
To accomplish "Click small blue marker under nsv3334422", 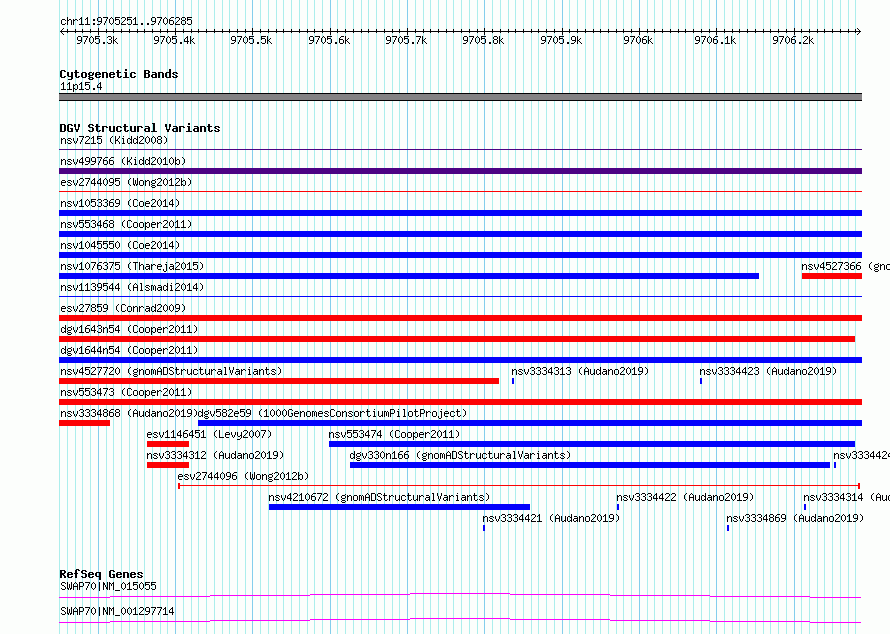I will click(618, 507).
